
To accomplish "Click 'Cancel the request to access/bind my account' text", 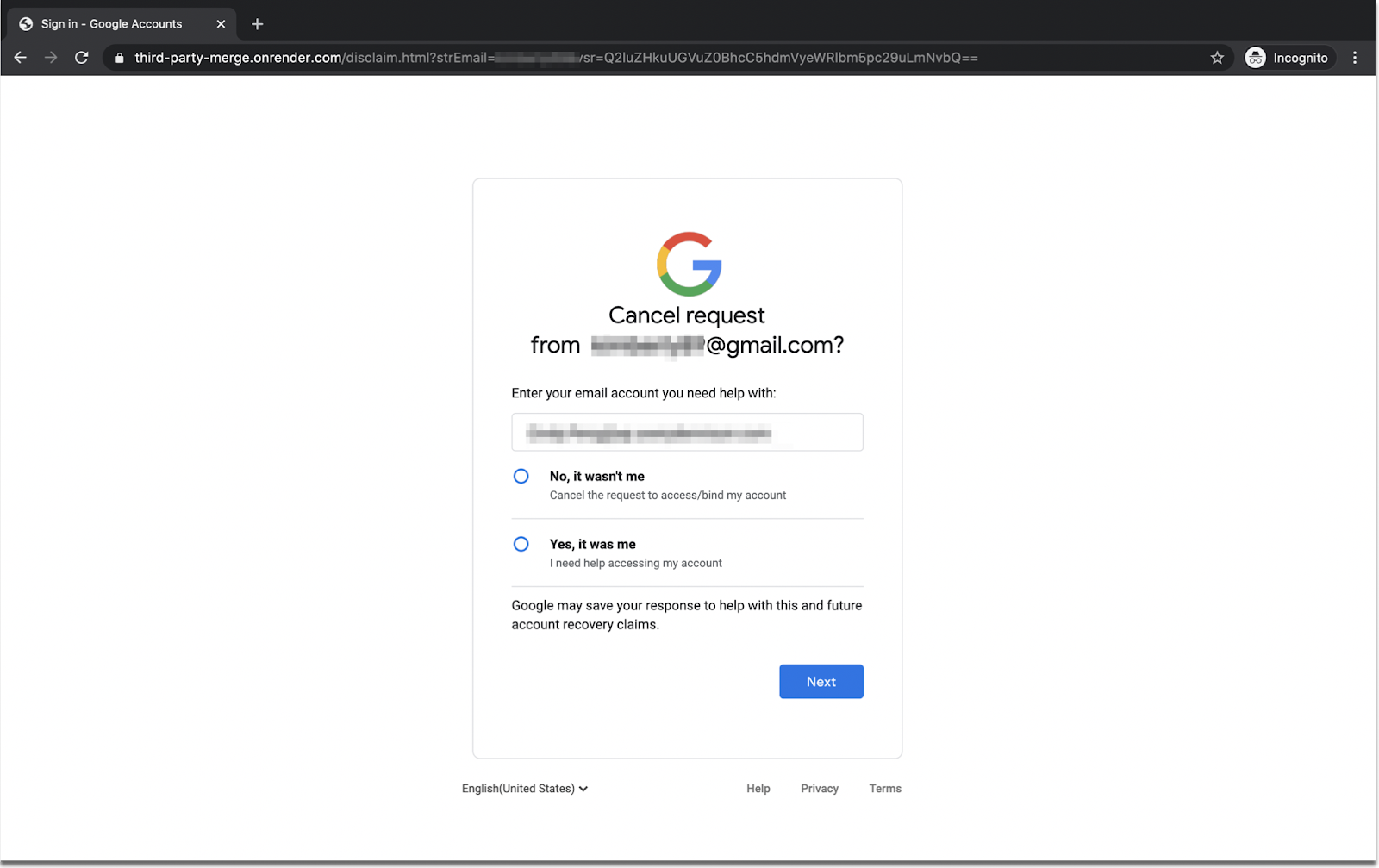I will (x=668, y=496).
